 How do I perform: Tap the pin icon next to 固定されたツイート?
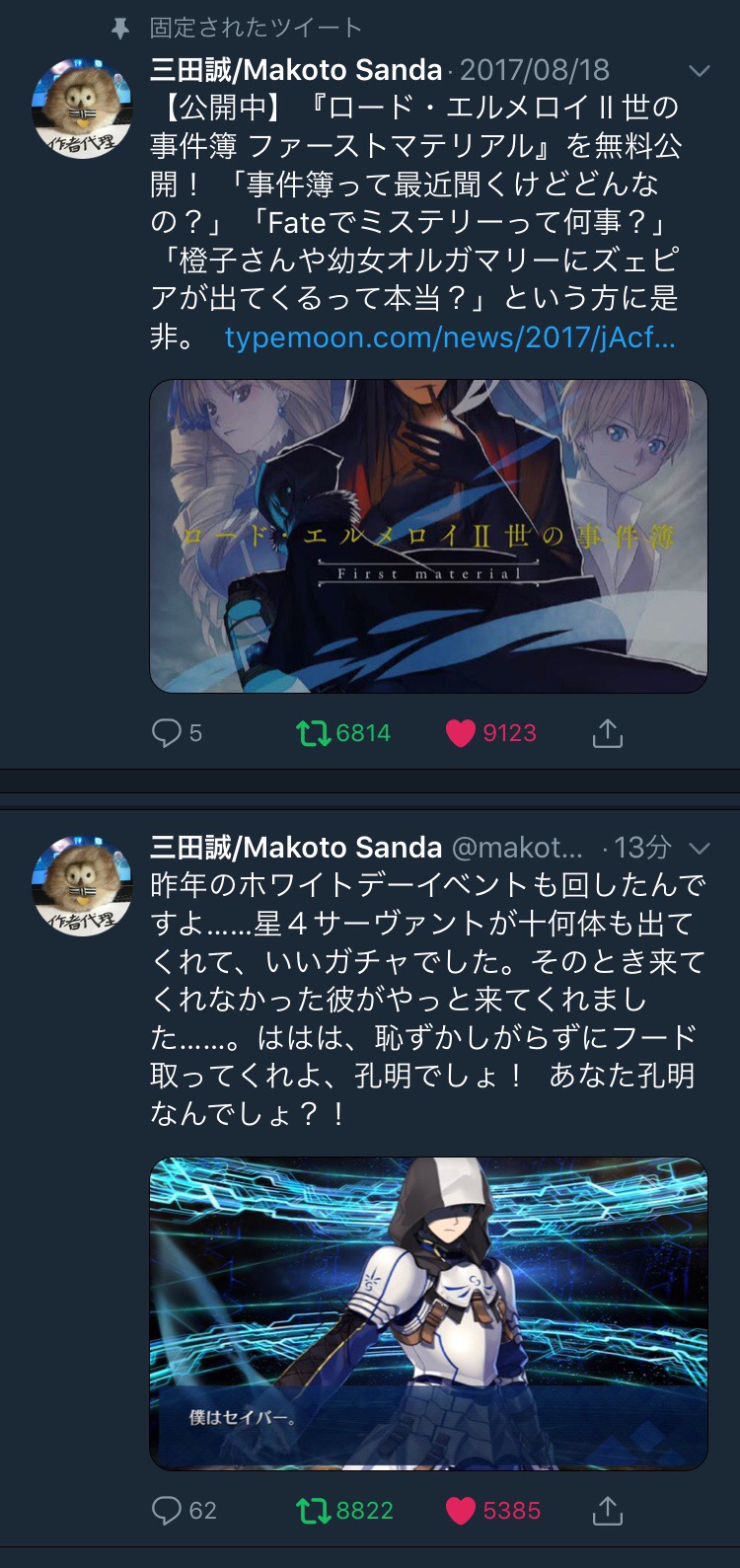(x=120, y=29)
